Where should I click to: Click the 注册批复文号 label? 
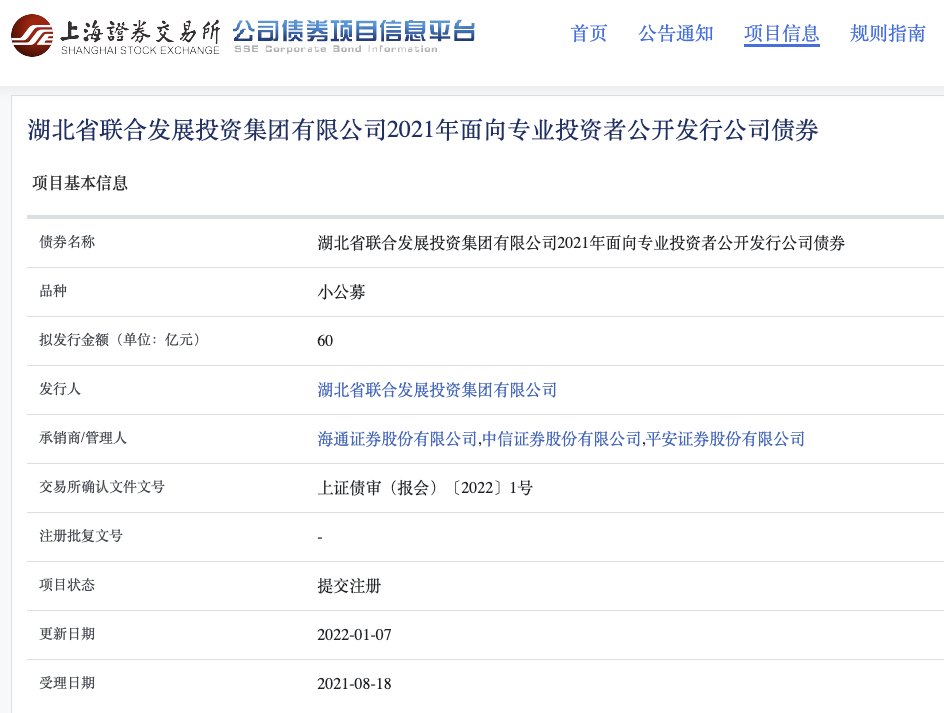tap(81, 536)
